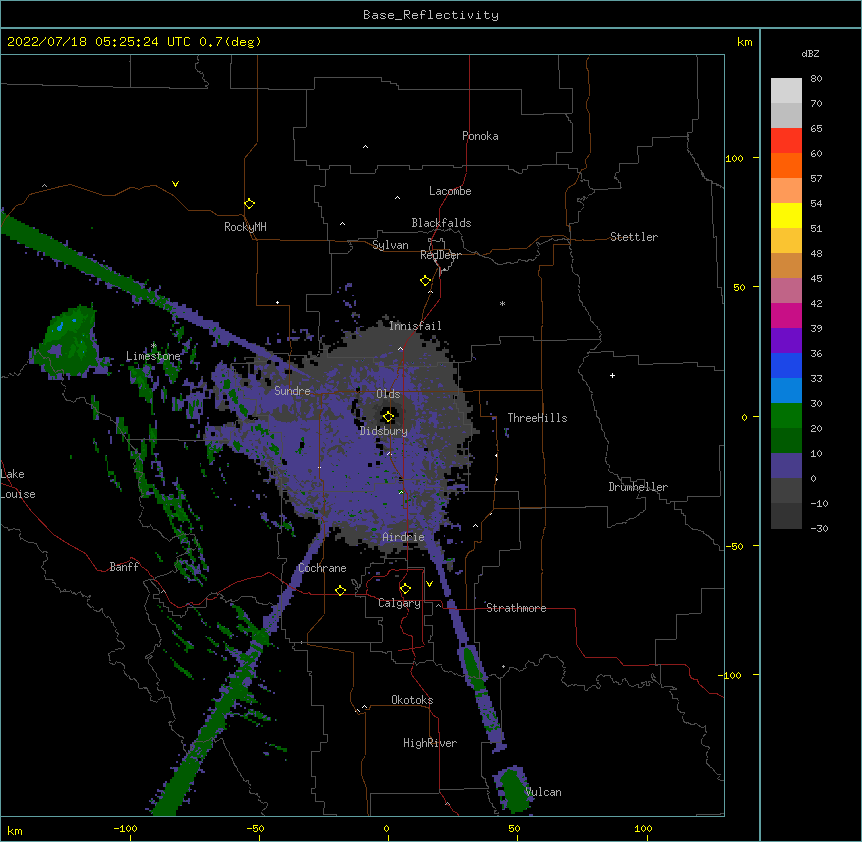This screenshot has height=842, width=862.
Task: Click the Didsbury city label
Action: click(384, 431)
